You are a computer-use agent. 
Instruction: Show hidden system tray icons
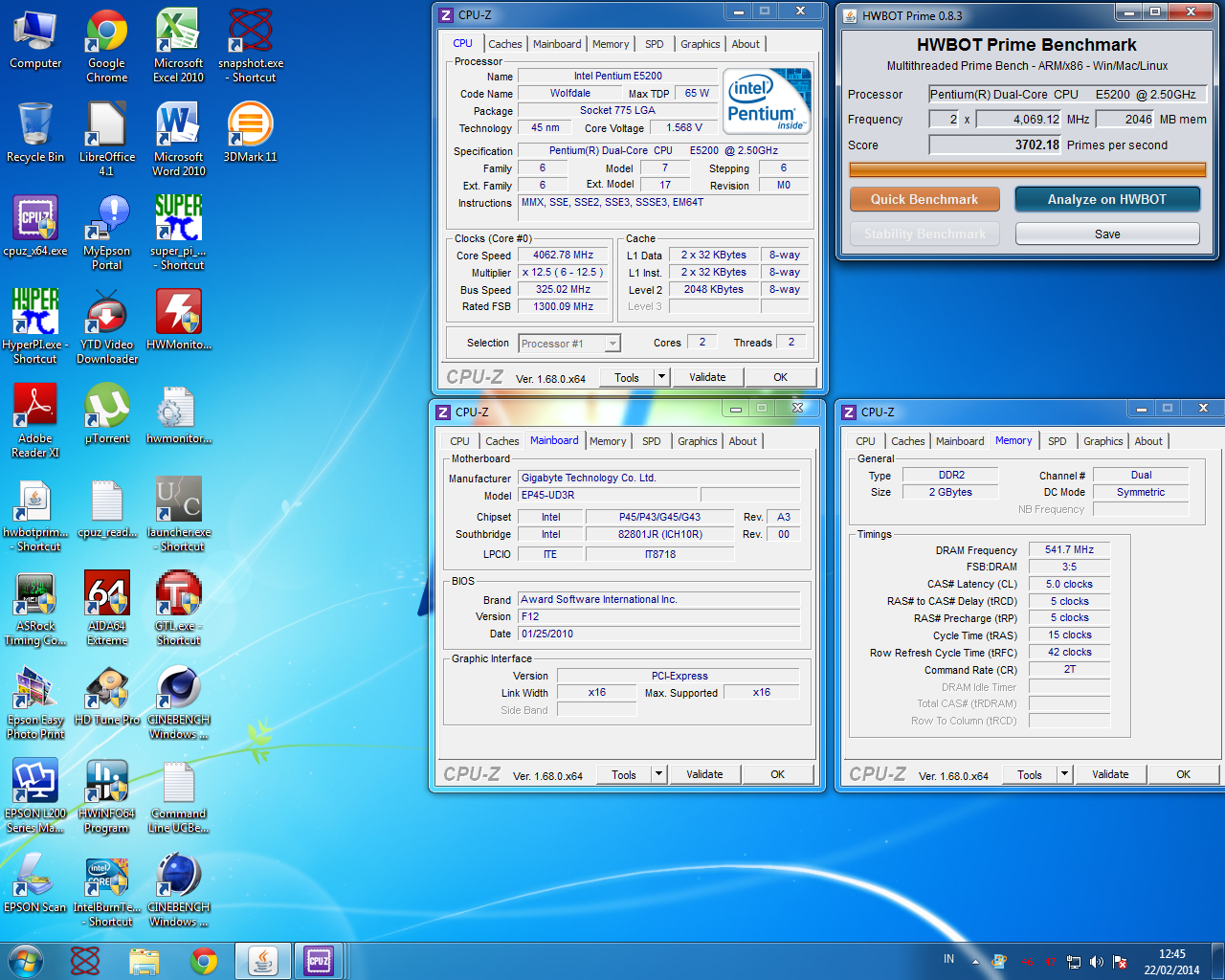975,962
